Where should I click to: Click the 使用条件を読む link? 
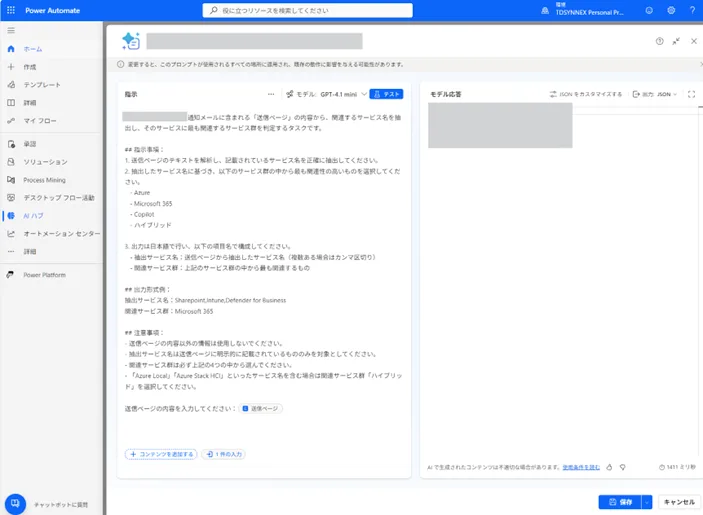[x=581, y=467]
